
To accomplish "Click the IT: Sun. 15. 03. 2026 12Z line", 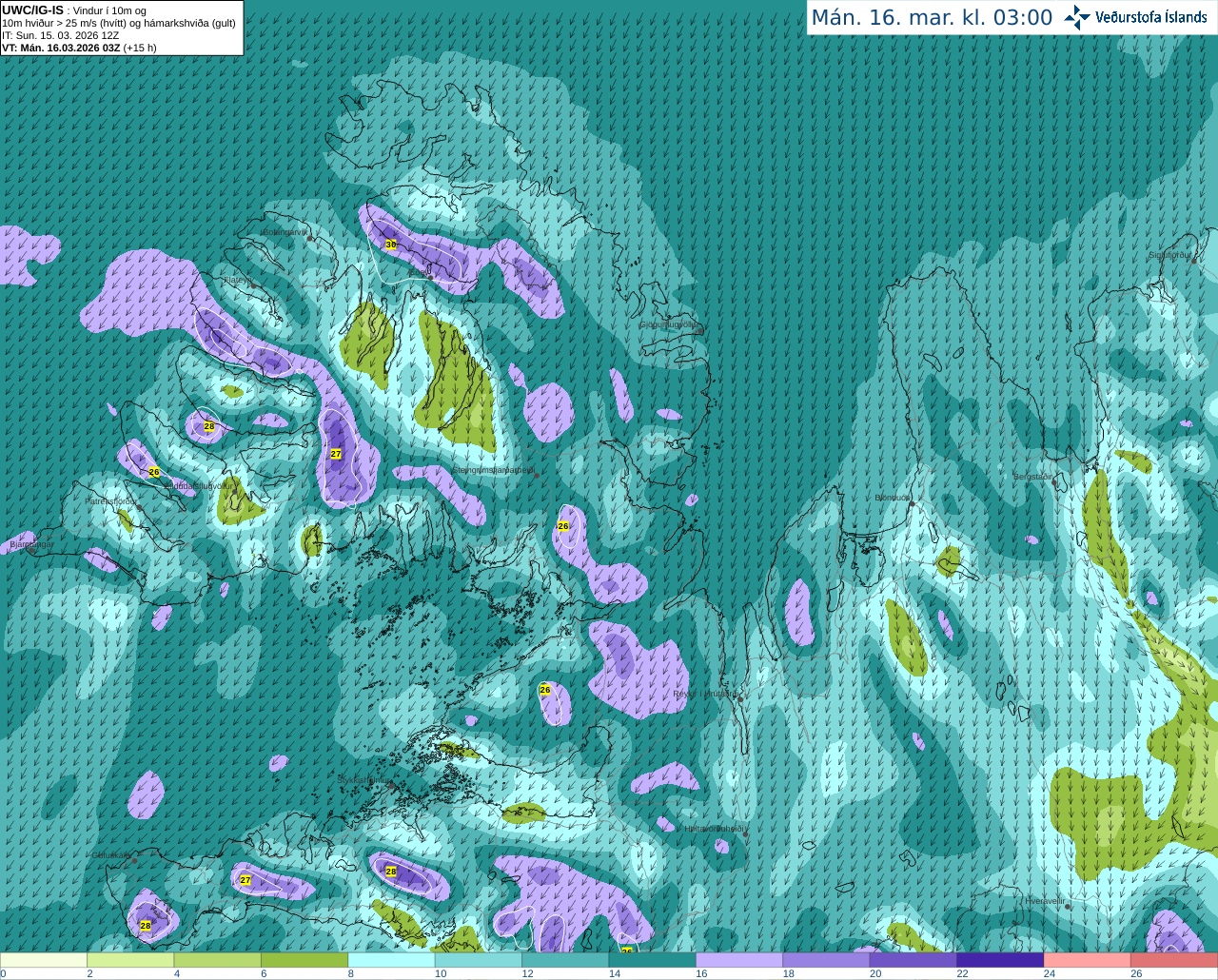I will 61,35.
